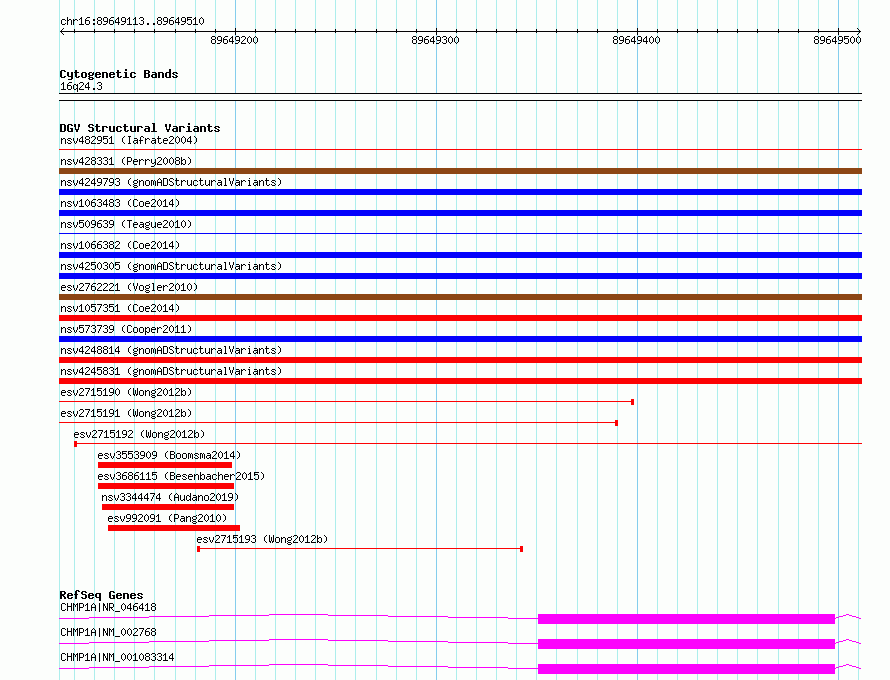Click thin blue line of nsv509639
This screenshot has width=890, height=680.
[x=460, y=234]
